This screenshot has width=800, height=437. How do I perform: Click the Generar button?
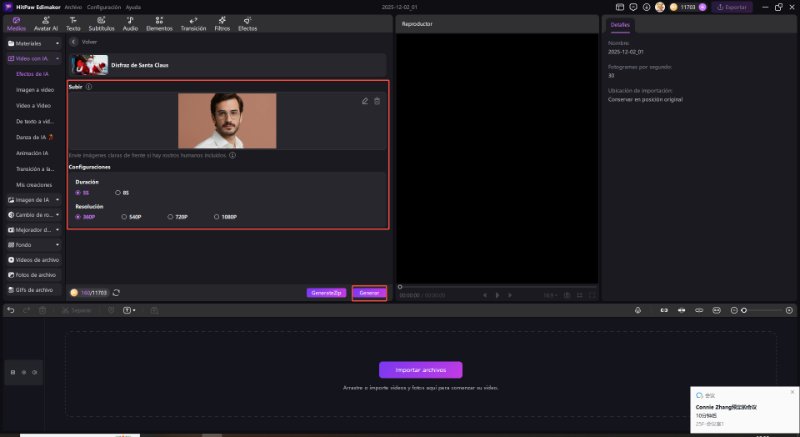point(369,293)
